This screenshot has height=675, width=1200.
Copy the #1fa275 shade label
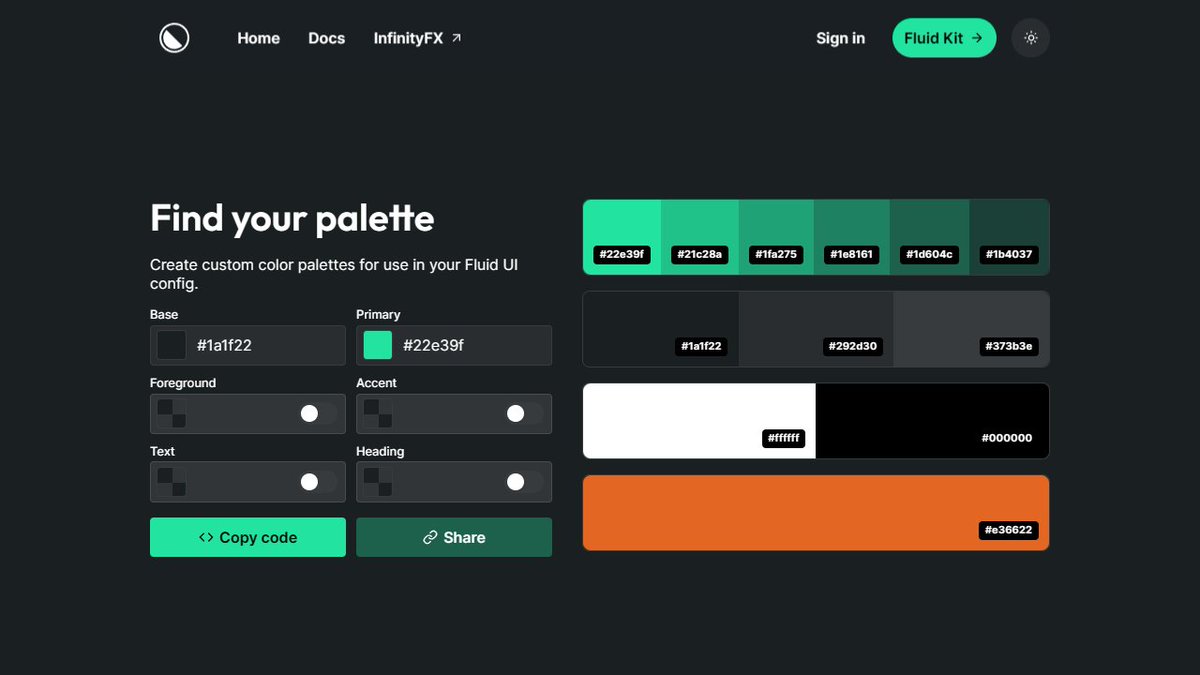coord(776,254)
